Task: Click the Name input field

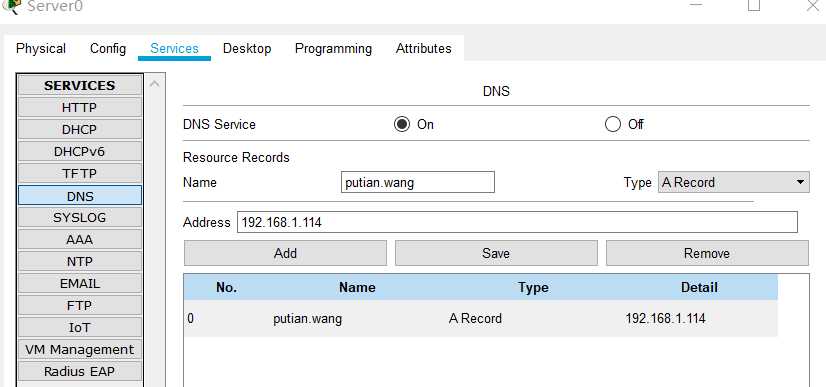Action: [x=418, y=182]
